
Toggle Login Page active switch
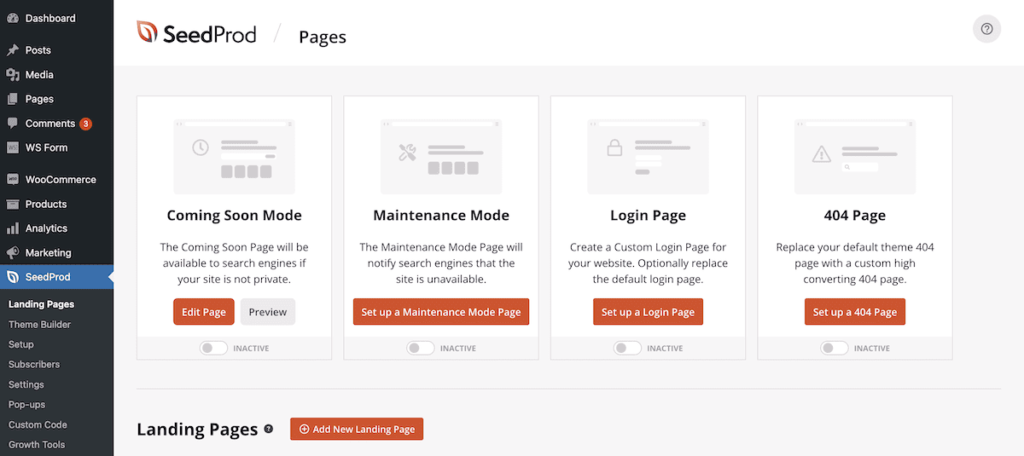[x=627, y=348]
